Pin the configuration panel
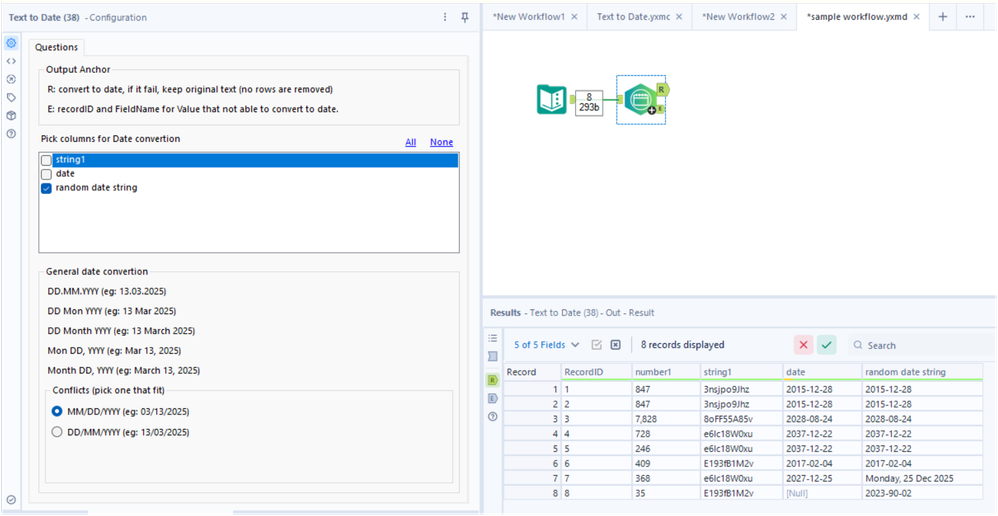Viewport: 998px width, 516px height. coord(465,17)
